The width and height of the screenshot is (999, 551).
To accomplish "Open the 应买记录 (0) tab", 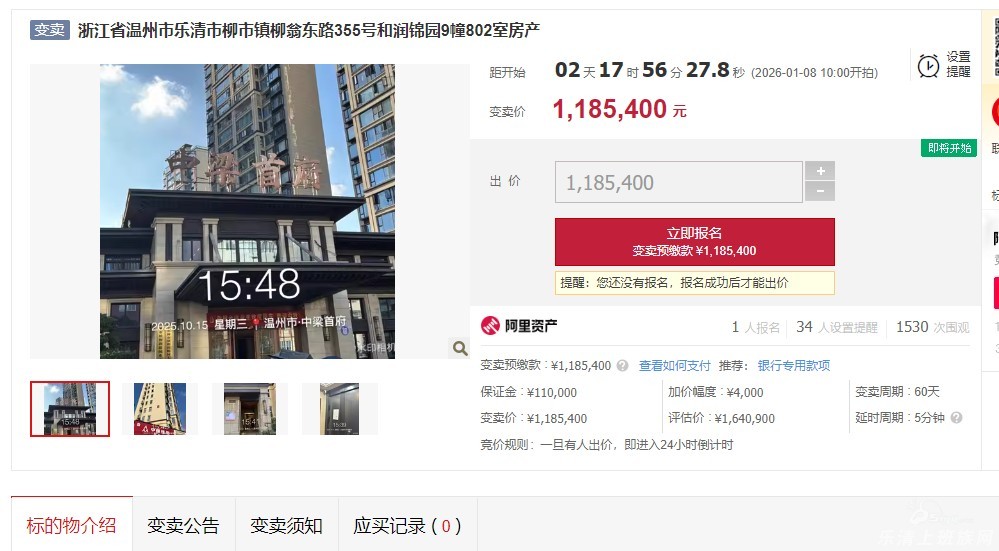I will (408, 525).
